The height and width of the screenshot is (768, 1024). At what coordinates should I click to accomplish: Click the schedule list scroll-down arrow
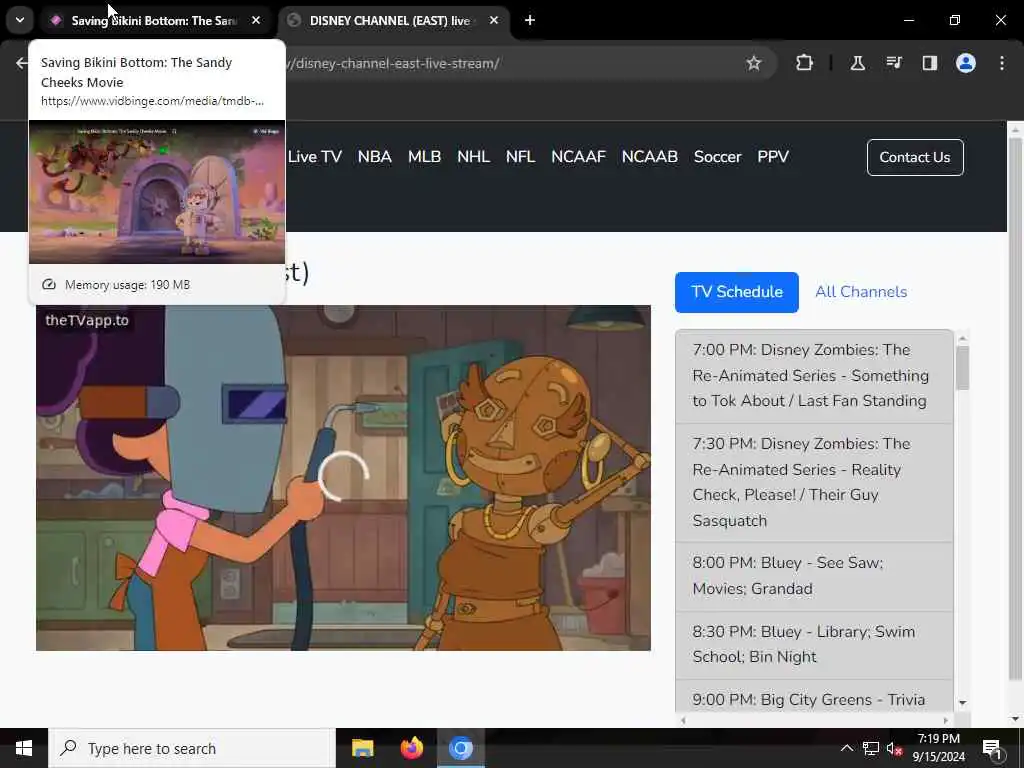[x=962, y=703]
